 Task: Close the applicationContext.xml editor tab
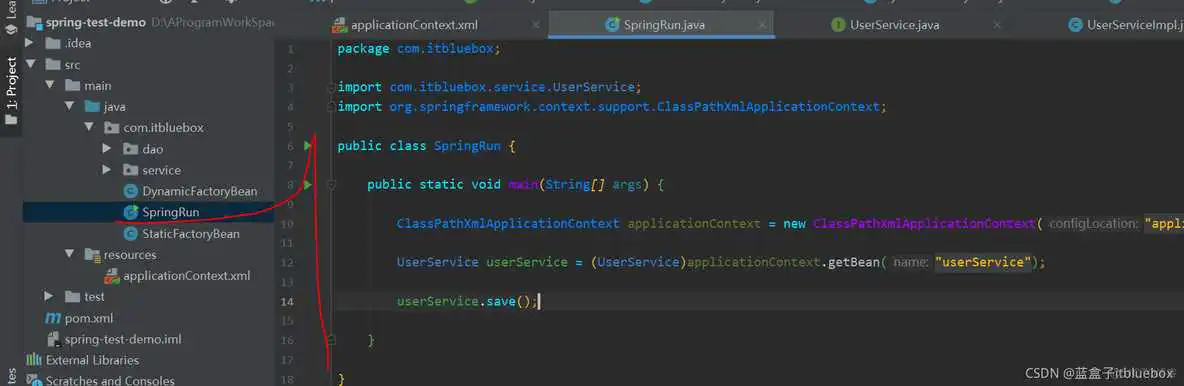coord(535,25)
